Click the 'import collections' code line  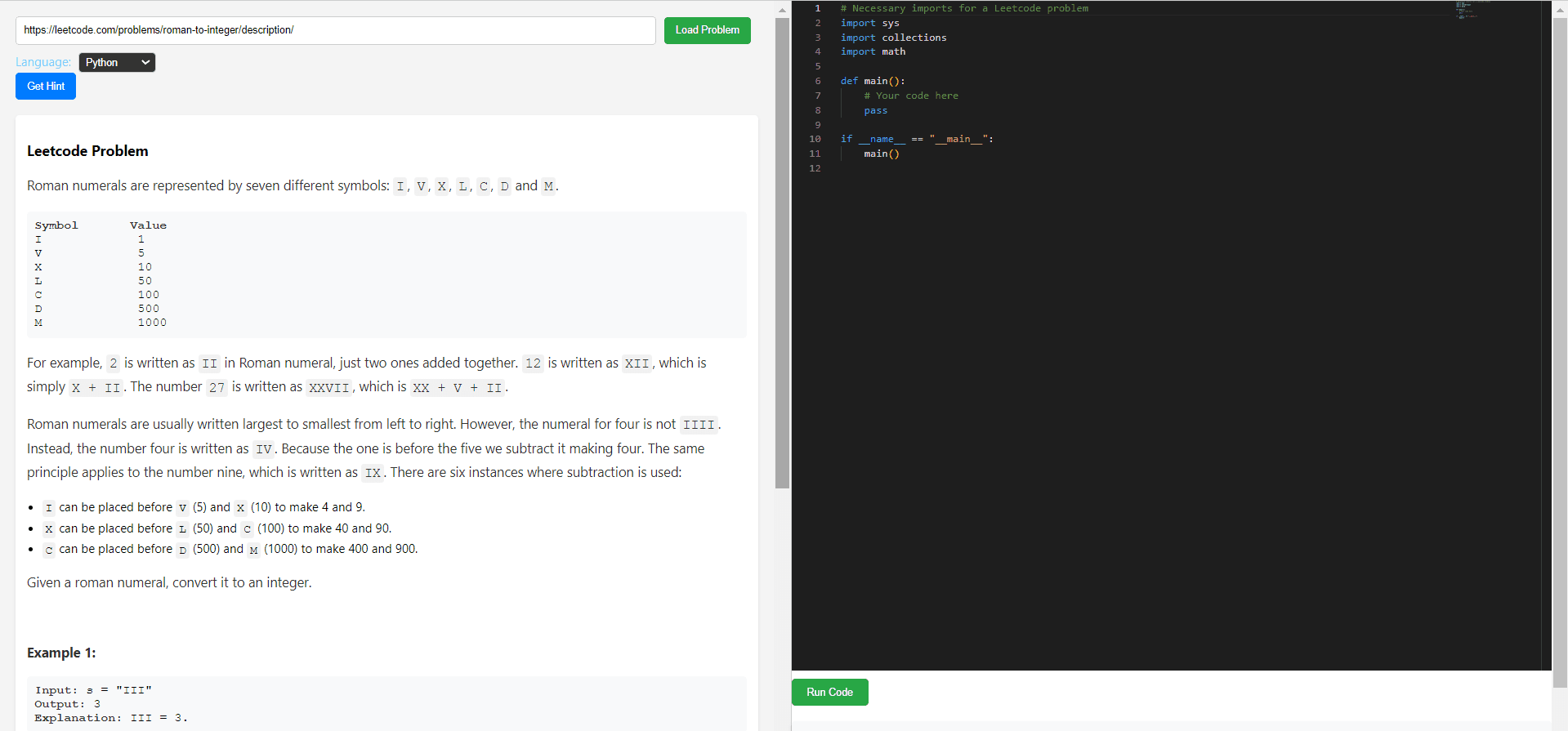point(893,38)
